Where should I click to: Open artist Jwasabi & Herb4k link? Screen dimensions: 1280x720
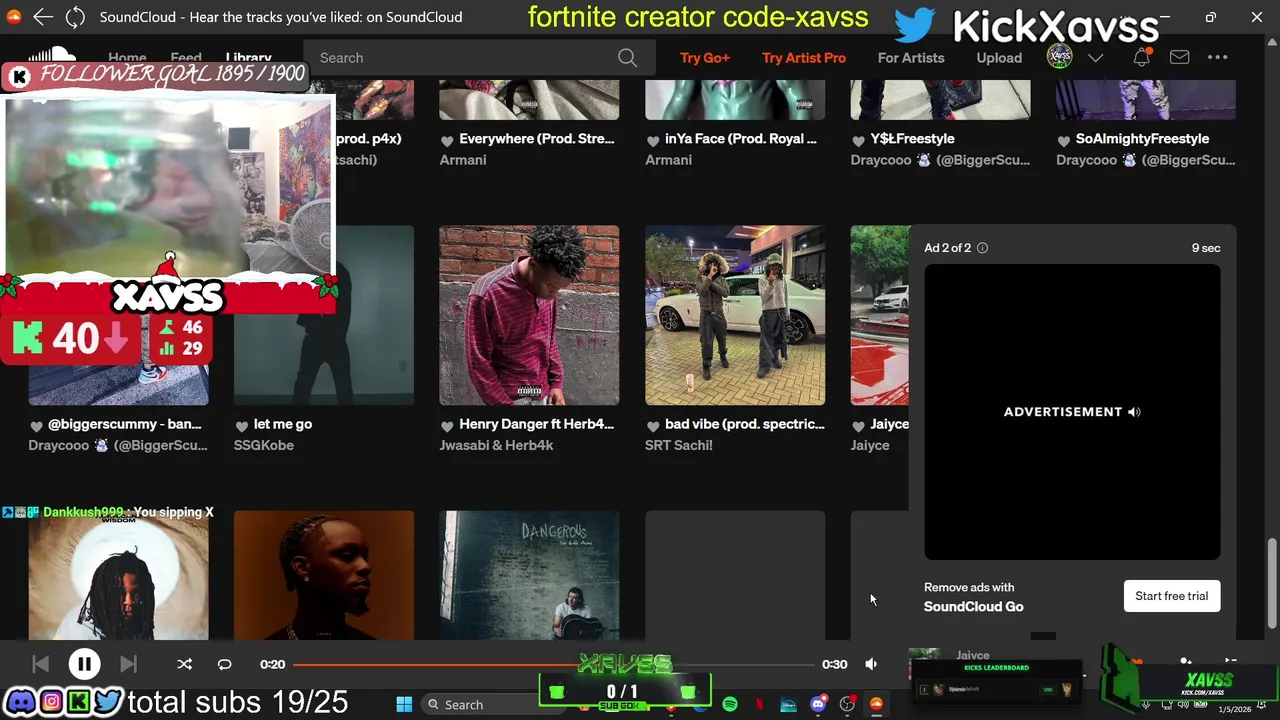pos(496,445)
